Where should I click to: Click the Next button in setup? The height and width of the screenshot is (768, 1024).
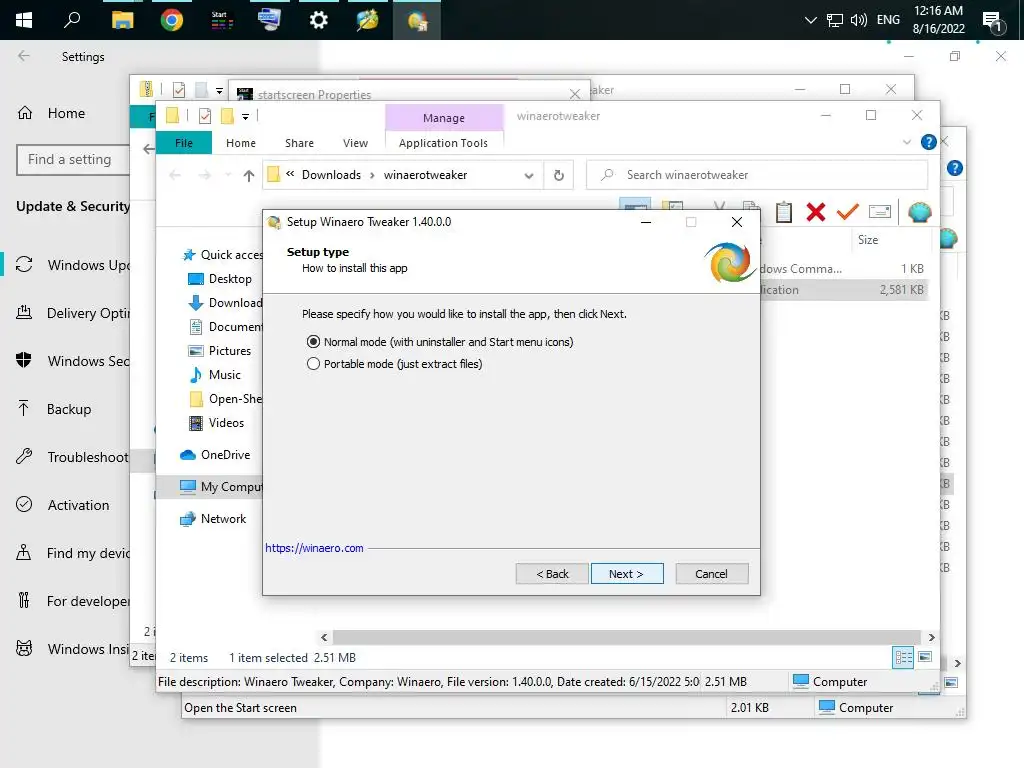[x=627, y=573]
